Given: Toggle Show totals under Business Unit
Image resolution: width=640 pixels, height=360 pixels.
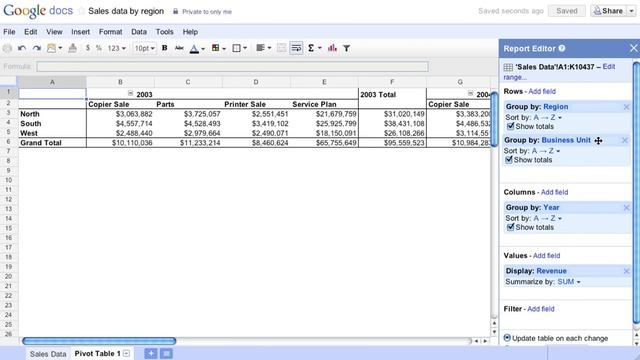Looking at the screenshot, I should [509, 160].
